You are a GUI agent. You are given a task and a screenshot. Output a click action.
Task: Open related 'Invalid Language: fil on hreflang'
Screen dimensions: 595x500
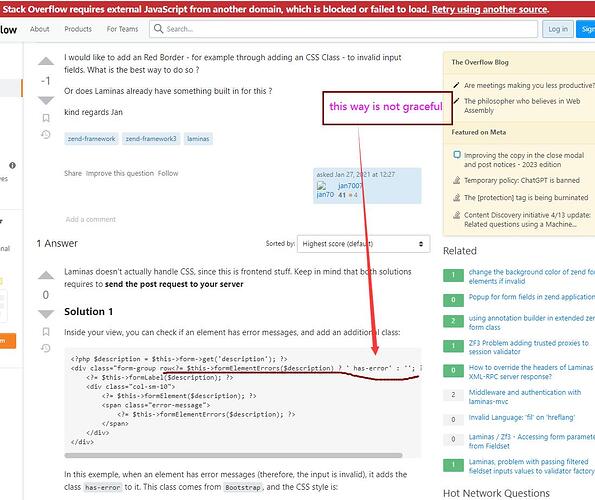pos(521,417)
